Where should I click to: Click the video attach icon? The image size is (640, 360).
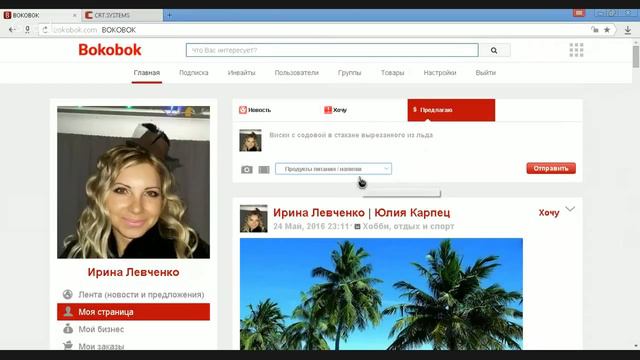(x=264, y=169)
